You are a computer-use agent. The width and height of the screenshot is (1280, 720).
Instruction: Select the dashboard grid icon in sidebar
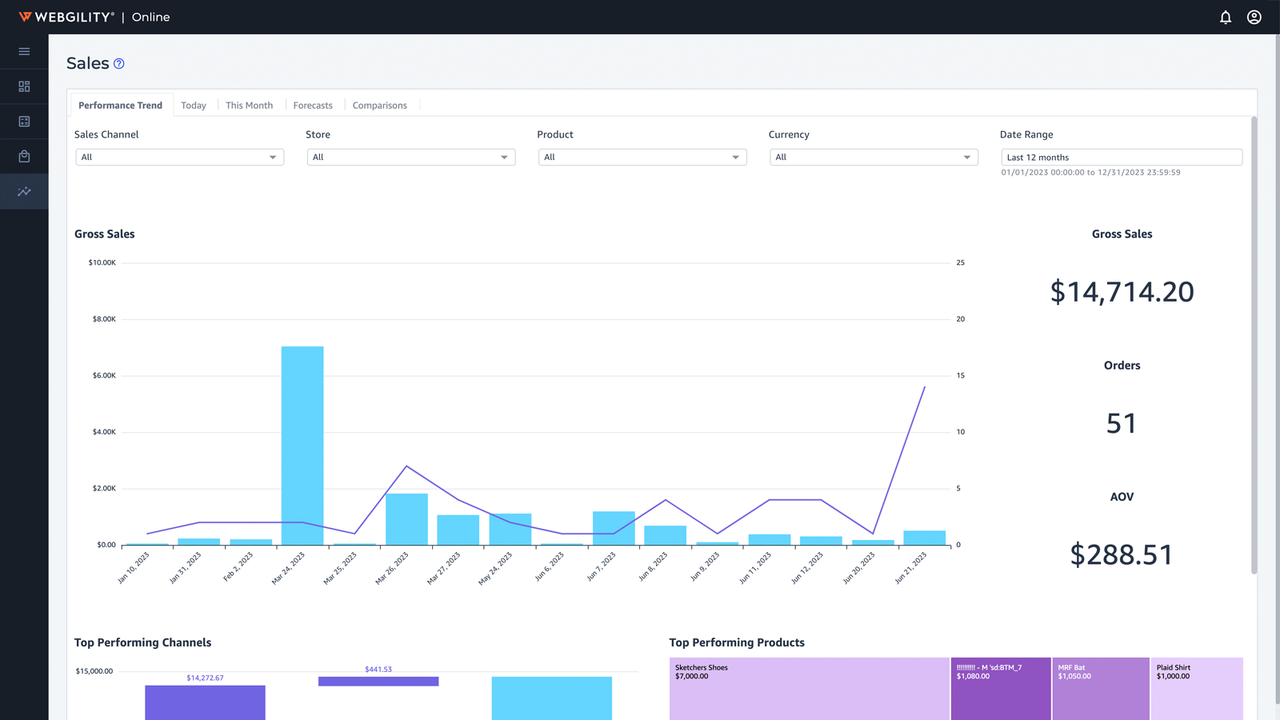pos(24,86)
